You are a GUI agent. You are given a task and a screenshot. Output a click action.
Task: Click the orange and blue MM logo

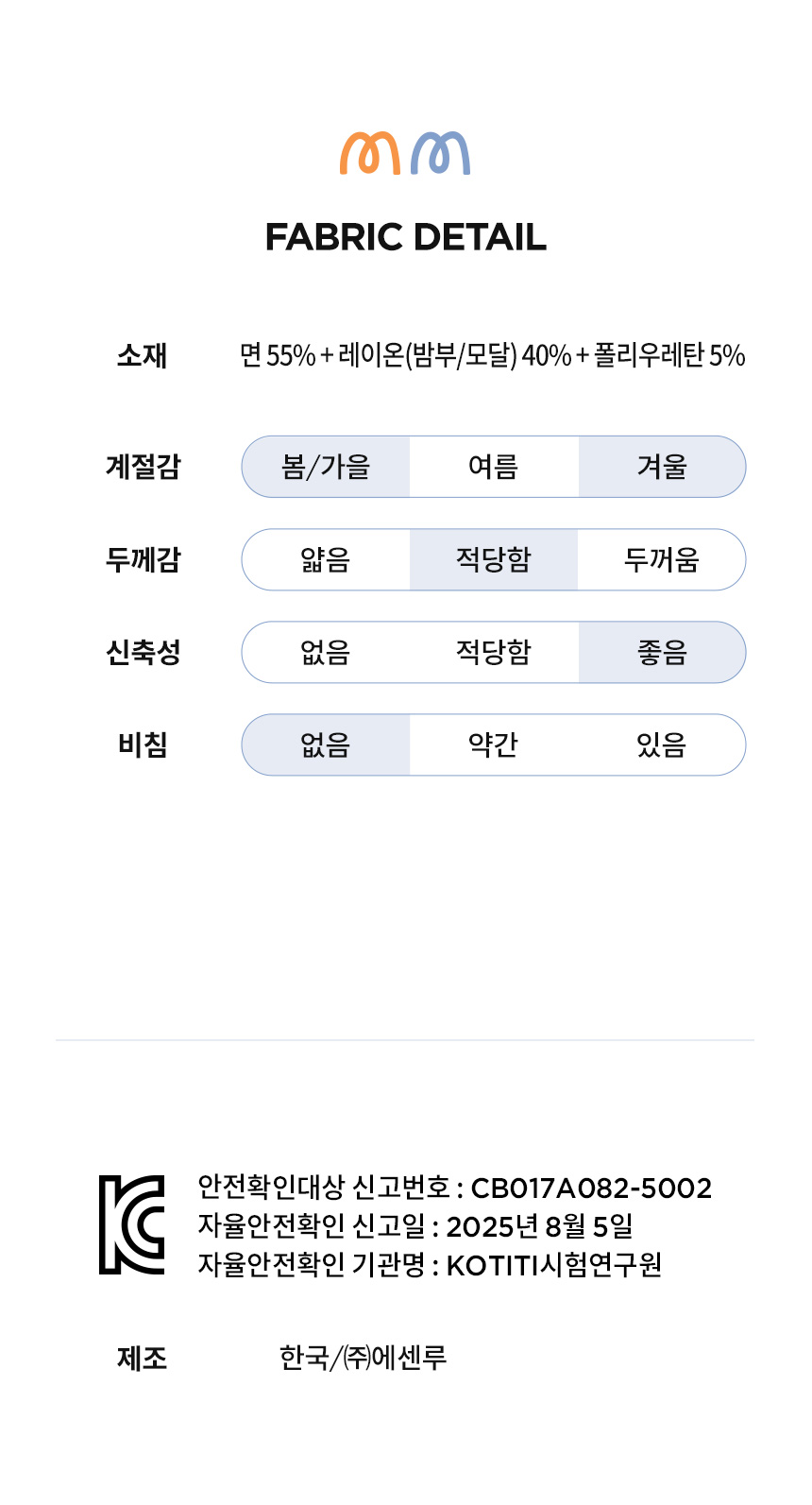[405, 153]
